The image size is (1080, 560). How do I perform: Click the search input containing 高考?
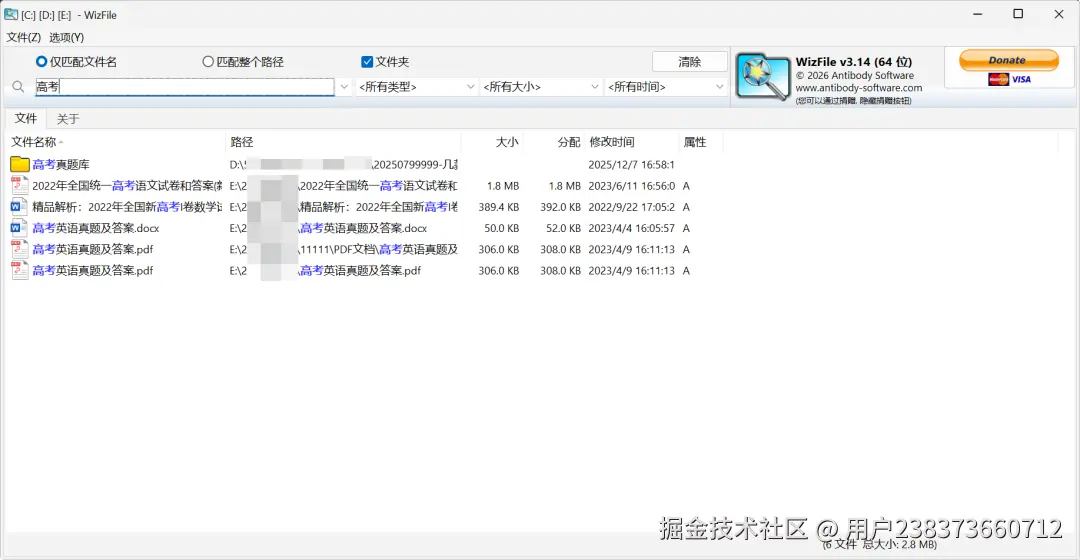coord(185,87)
